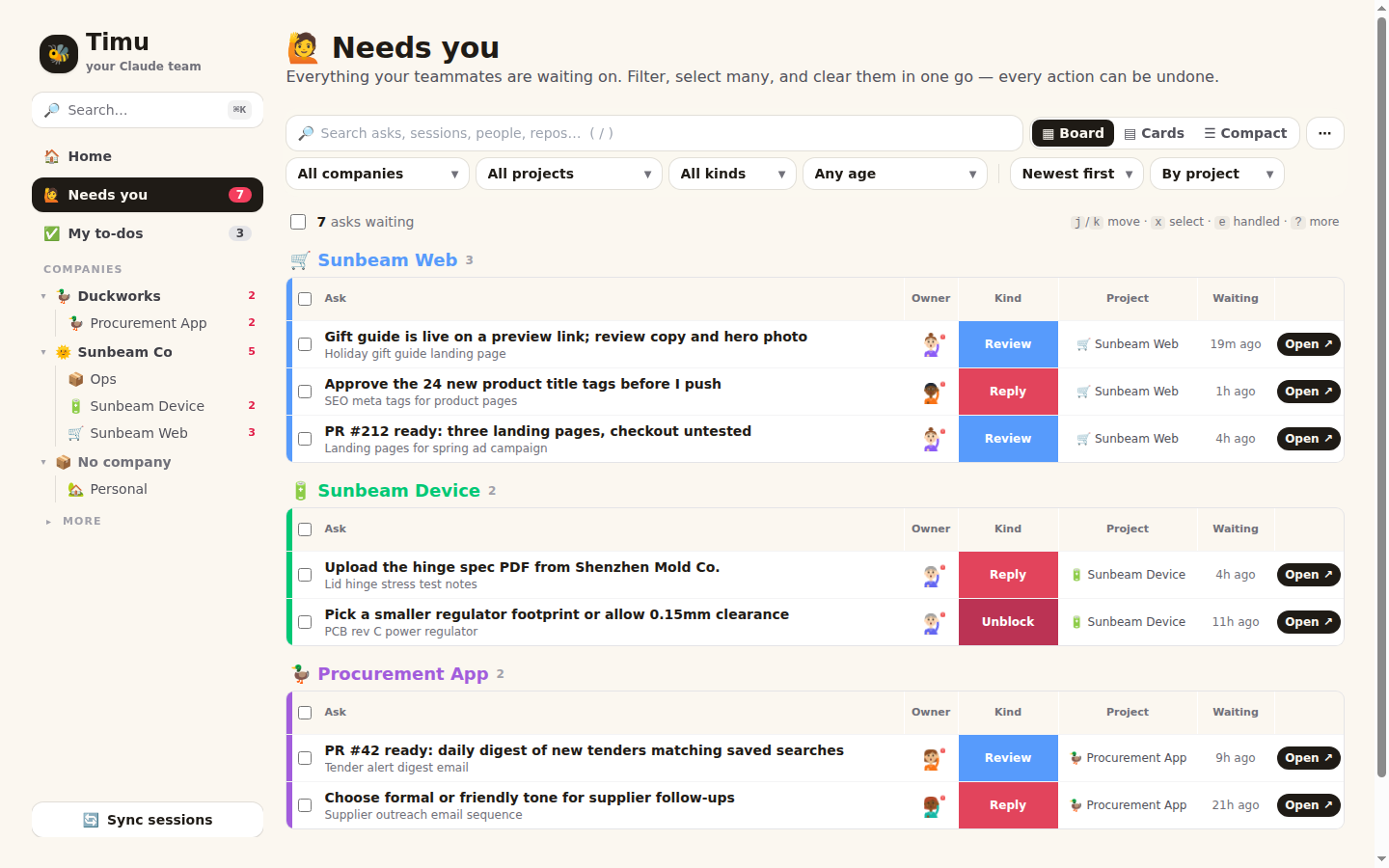
Task: Click the battery icon beside Sunbeam Device heading
Action: tap(300, 491)
